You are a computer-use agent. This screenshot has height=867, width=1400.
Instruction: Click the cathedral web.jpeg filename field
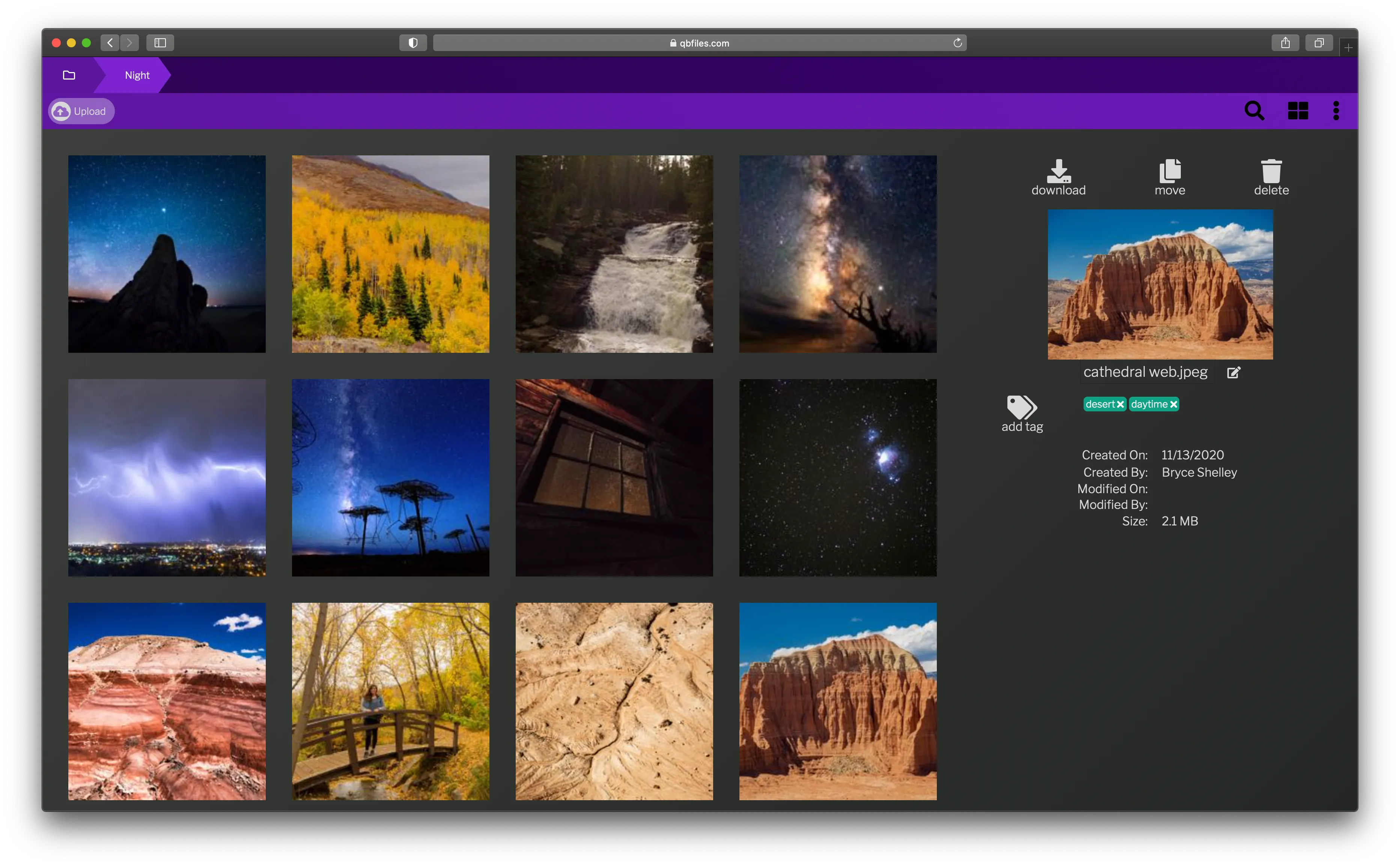(x=1145, y=372)
